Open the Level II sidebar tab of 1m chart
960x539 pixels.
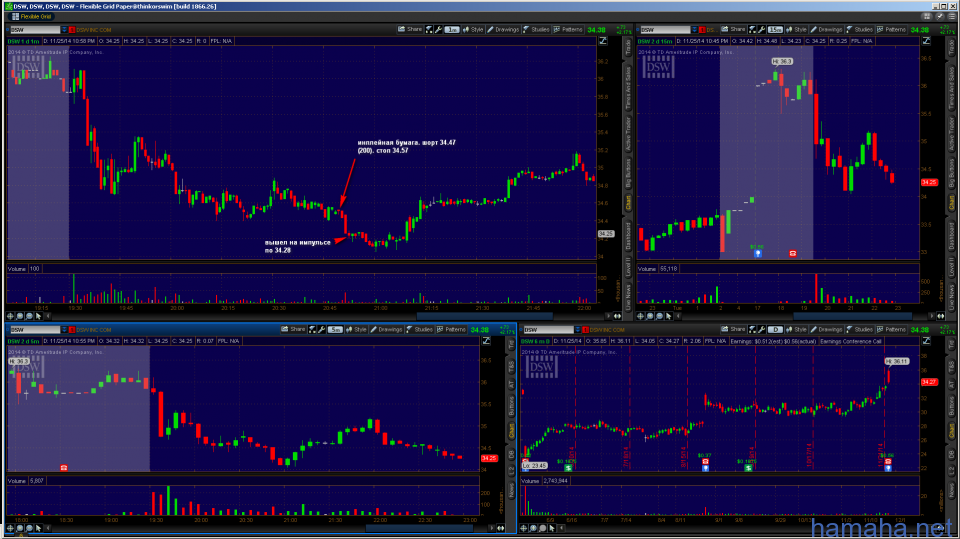coord(628,267)
